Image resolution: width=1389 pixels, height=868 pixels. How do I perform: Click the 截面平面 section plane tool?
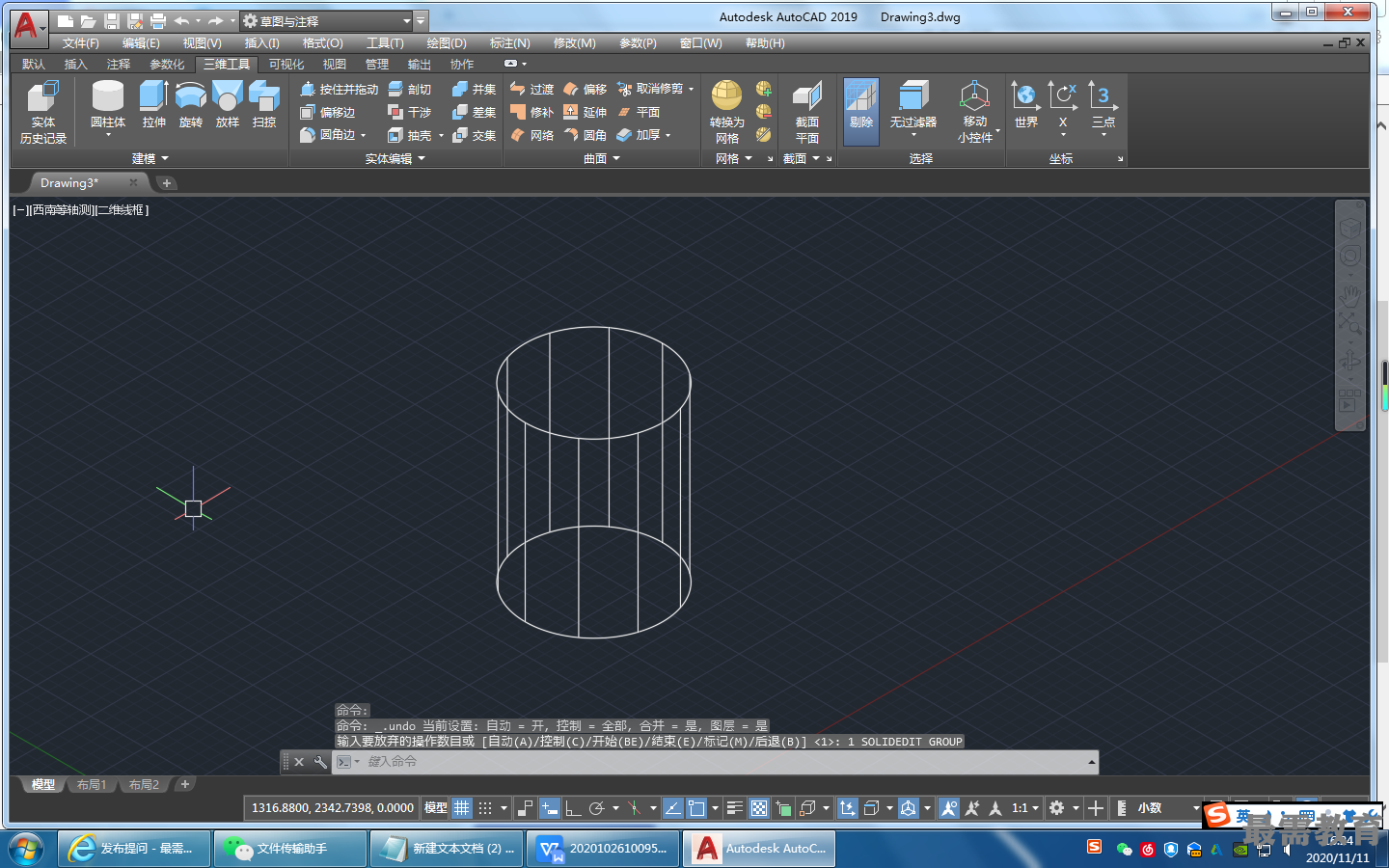(x=807, y=113)
